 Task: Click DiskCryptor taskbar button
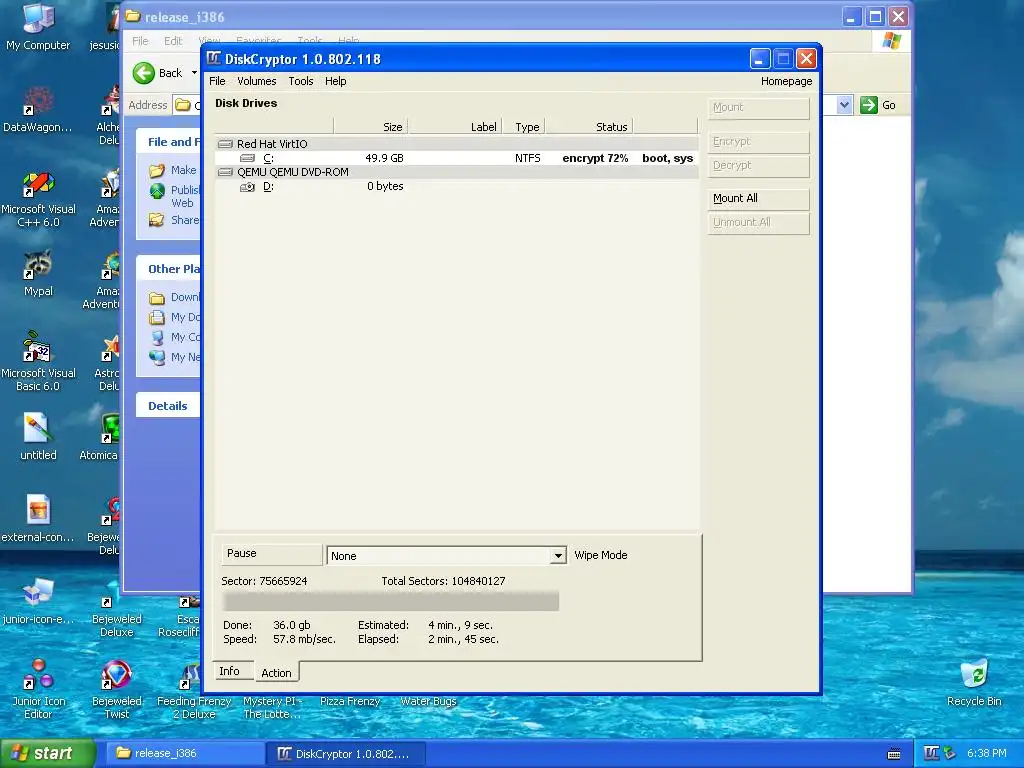coord(346,754)
